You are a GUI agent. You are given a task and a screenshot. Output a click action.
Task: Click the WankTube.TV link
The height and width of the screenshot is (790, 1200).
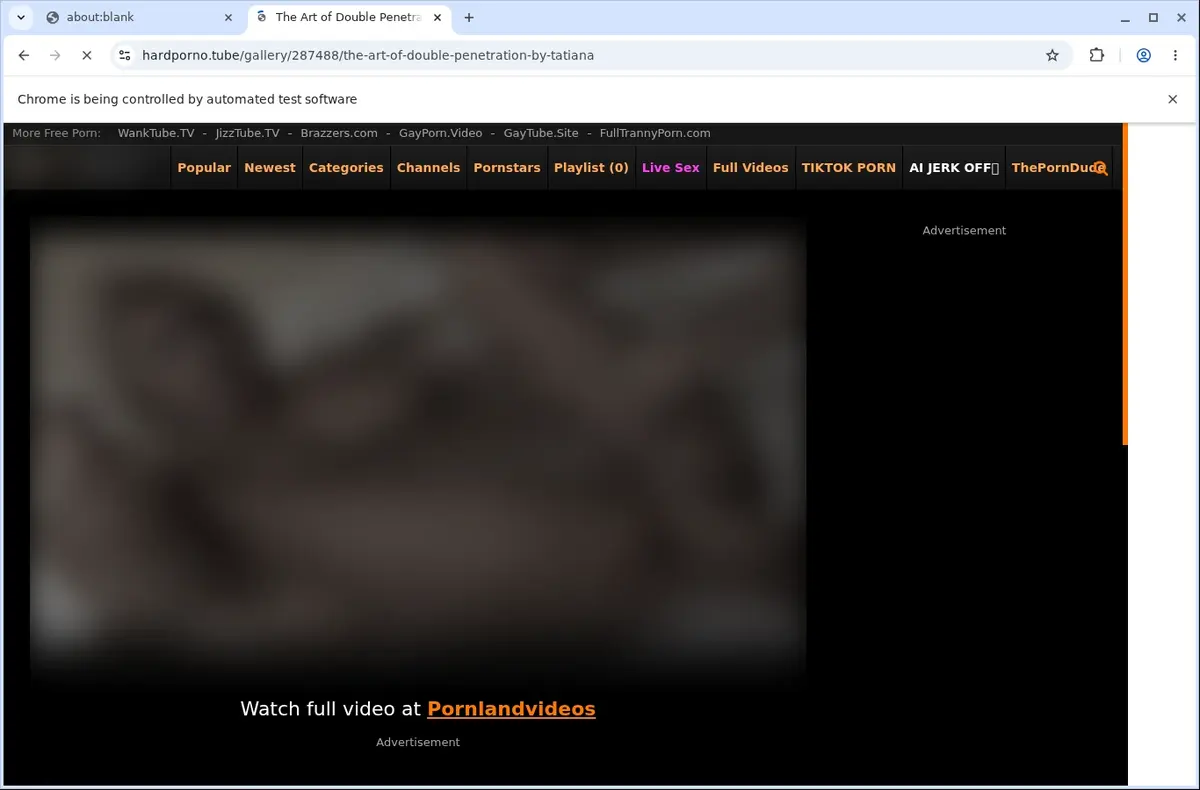tap(156, 133)
